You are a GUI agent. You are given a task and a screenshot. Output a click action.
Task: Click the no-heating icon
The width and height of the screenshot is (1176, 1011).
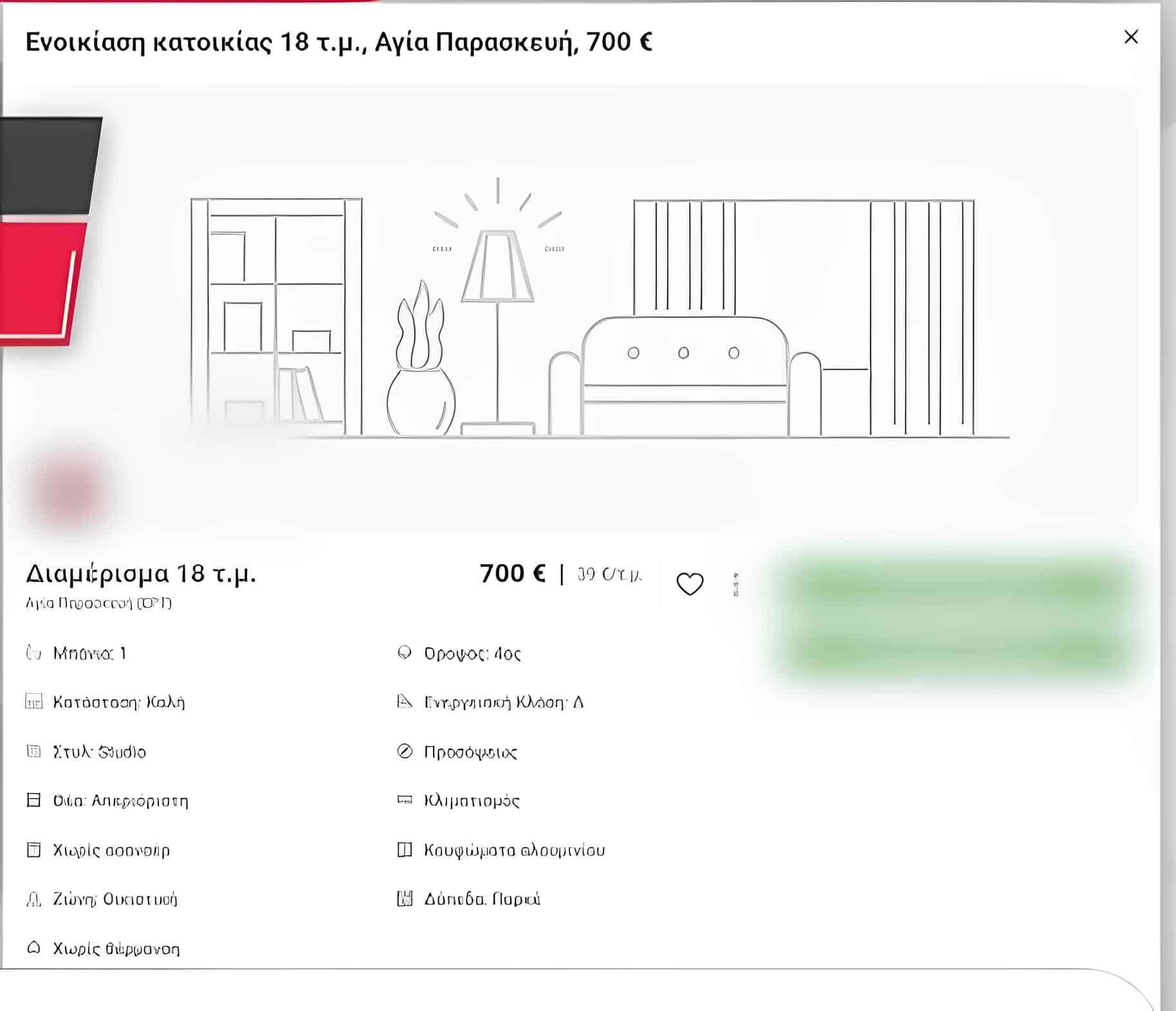click(33, 948)
